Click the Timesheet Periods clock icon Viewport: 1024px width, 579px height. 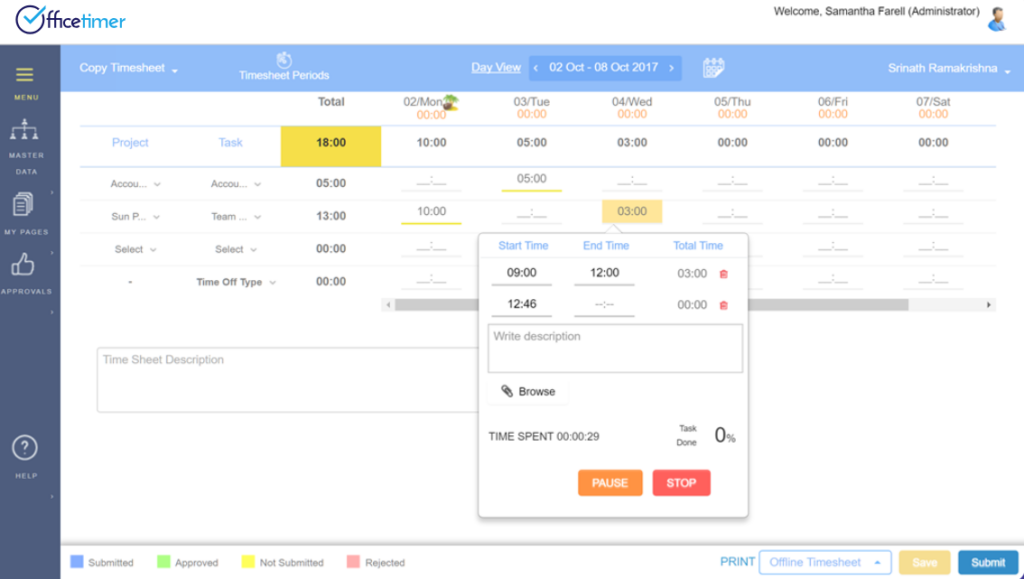pyautogui.click(x=283, y=60)
